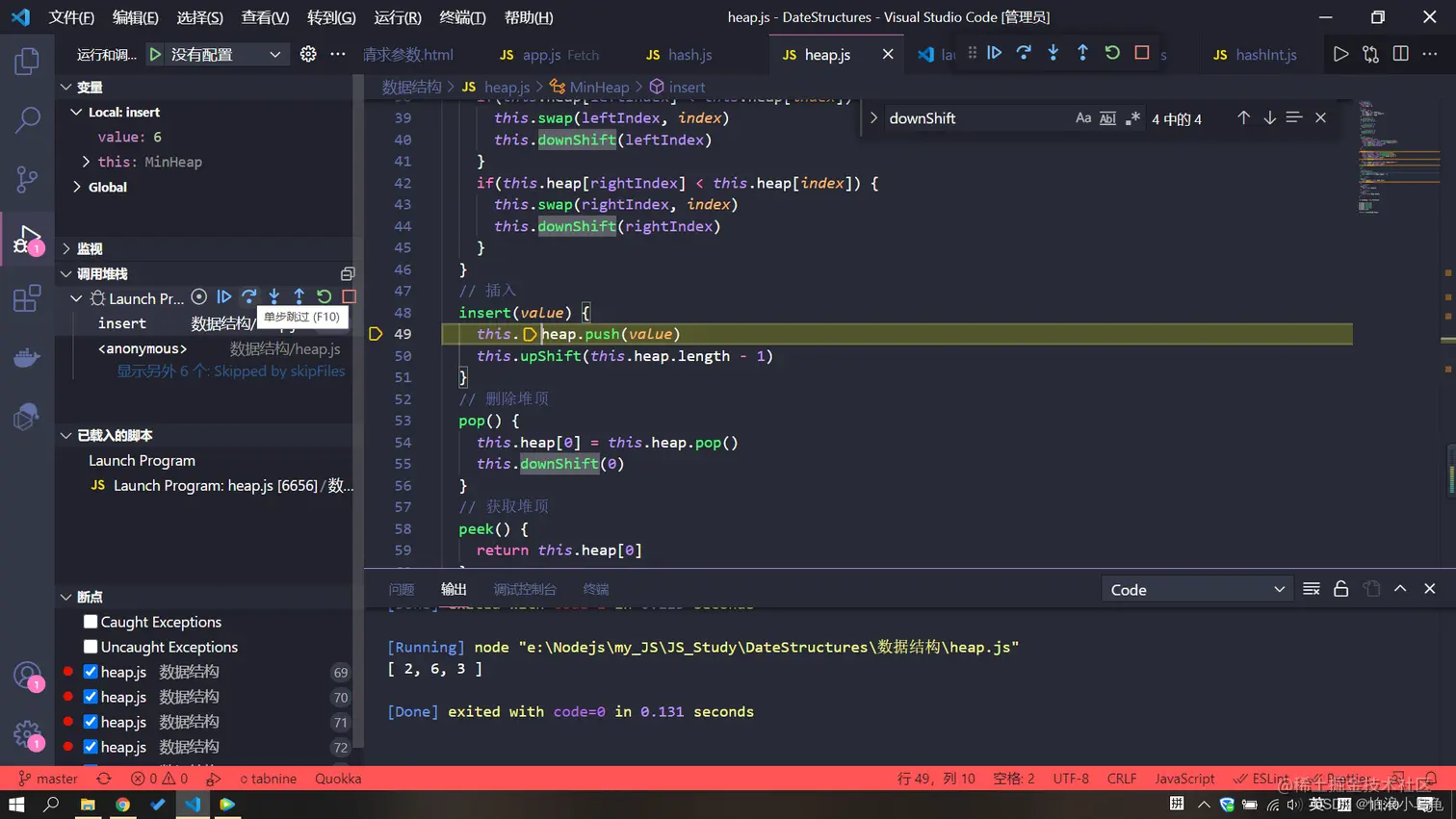Maximize the bottom panel
Screen dimensions: 1456x819
(x=1400, y=589)
